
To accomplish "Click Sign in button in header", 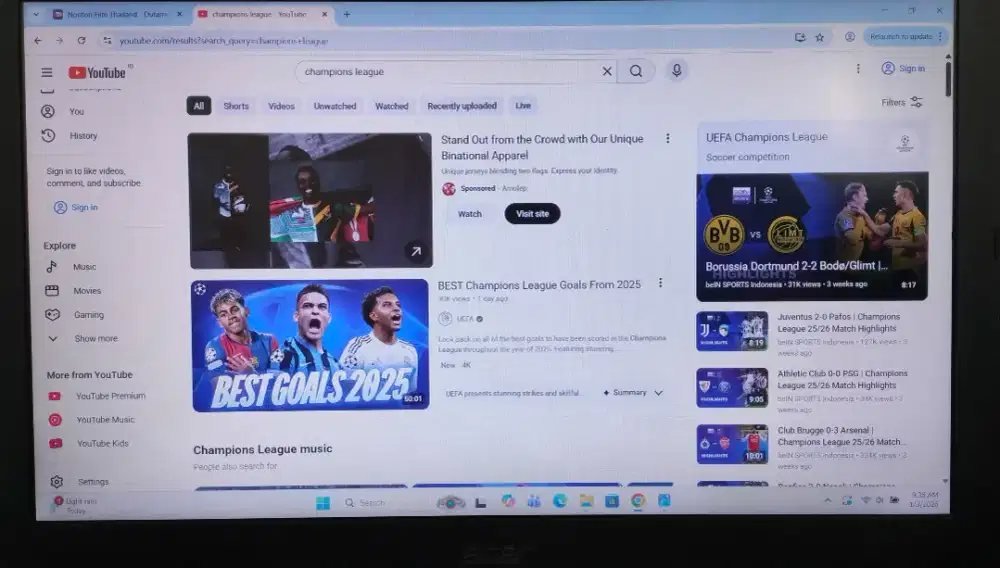I will 902,68.
